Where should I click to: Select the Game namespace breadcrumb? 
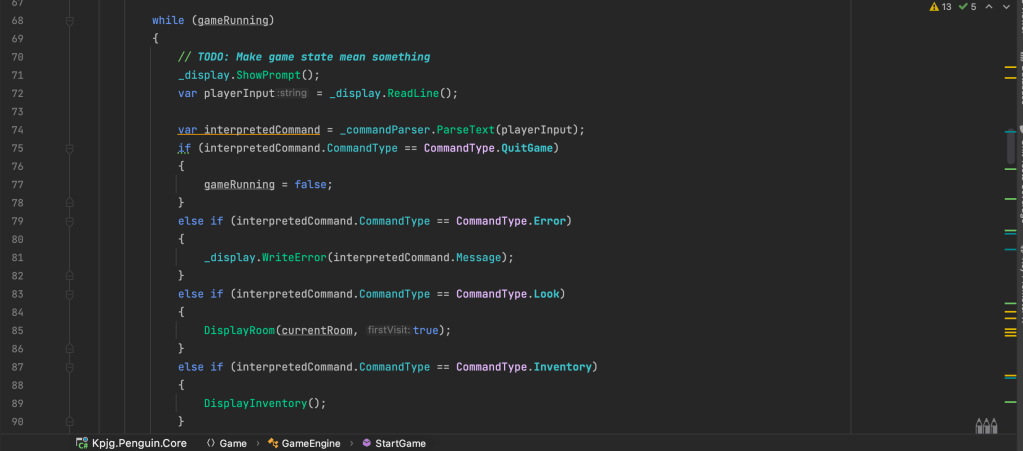coord(232,443)
